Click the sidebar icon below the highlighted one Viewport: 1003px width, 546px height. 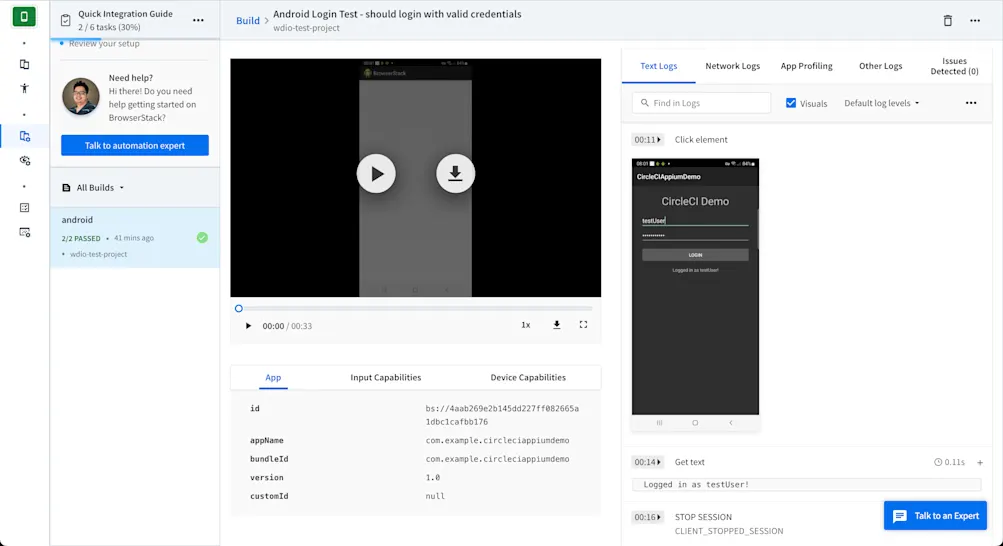click(24, 160)
